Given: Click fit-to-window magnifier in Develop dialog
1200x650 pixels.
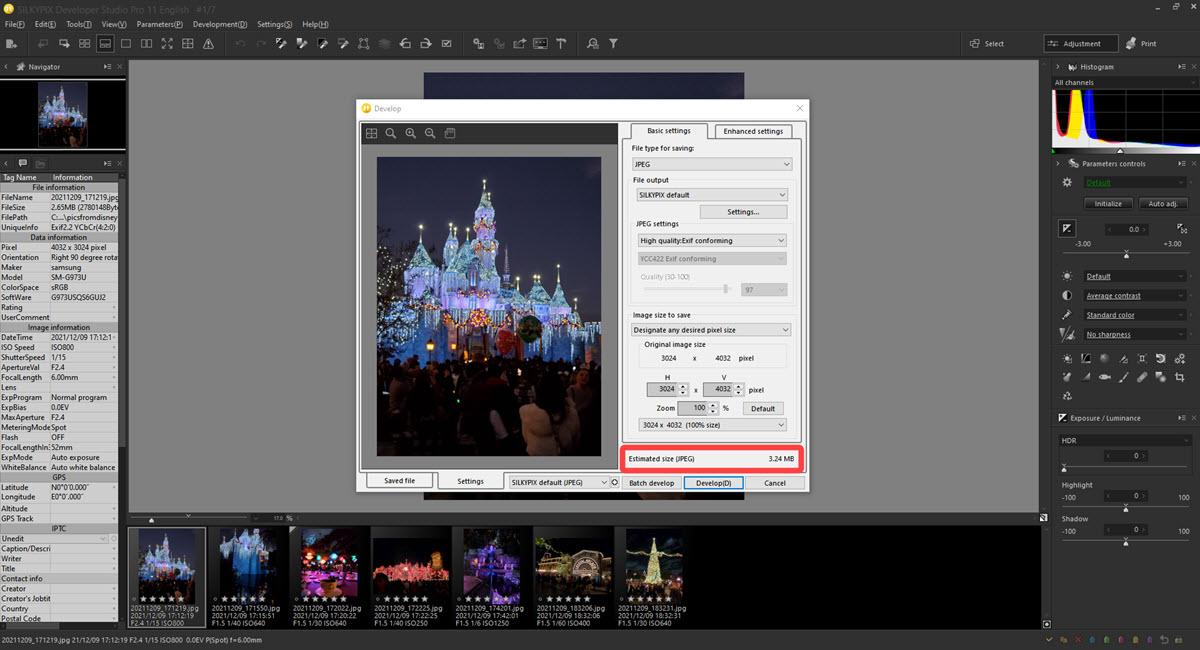Looking at the screenshot, I should [x=391, y=133].
